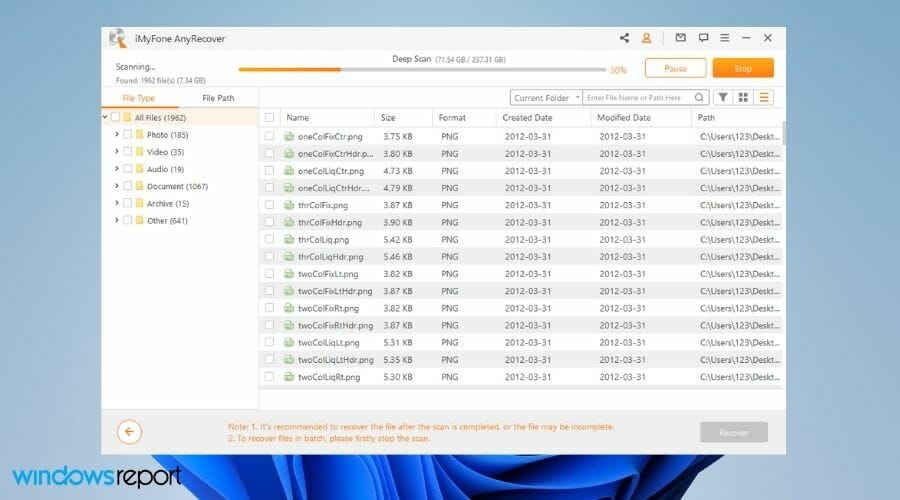Click the search magnifier icon
Viewport: 900px width, 500px height.
(x=699, y=98)
